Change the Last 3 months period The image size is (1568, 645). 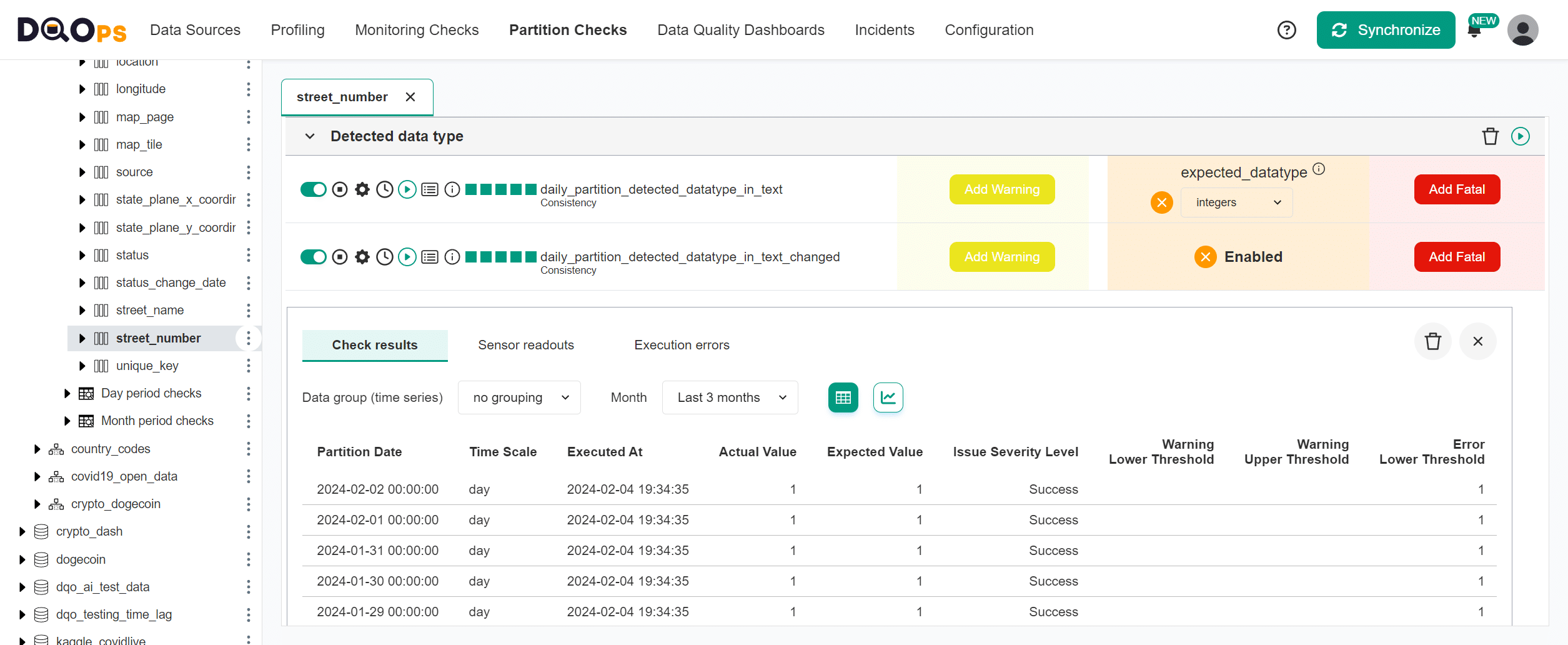[x=730, y=397]
